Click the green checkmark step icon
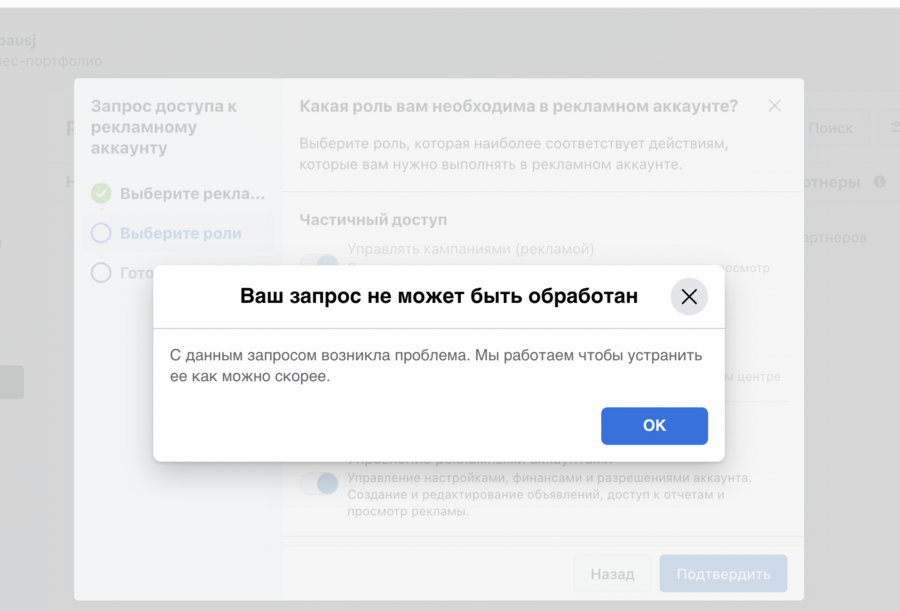Viewport: 900px width, 611px height. tap(101, 193)
